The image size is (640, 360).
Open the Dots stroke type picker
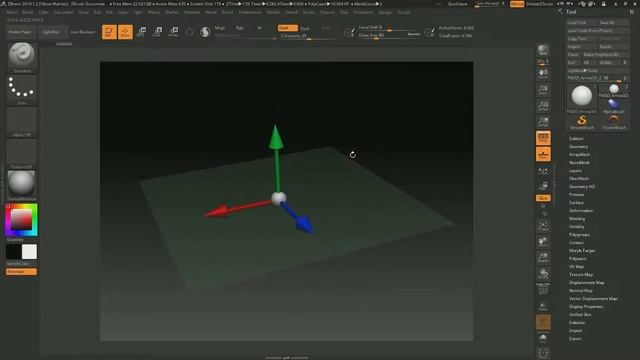(22, 90)
